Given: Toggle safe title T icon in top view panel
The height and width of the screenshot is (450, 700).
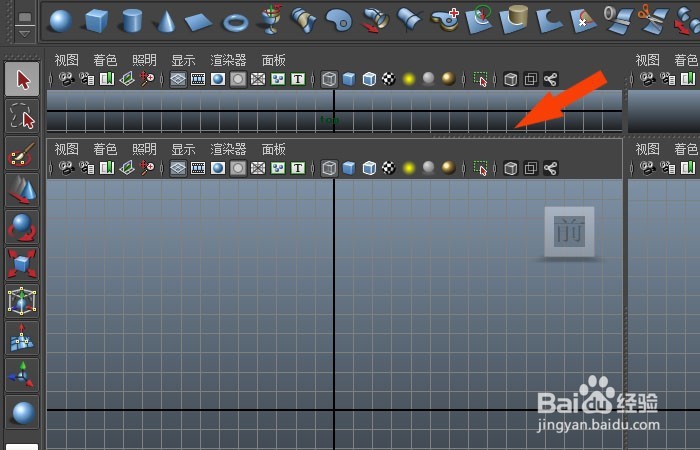Looking at the screenshot, I should click(298, 79).
